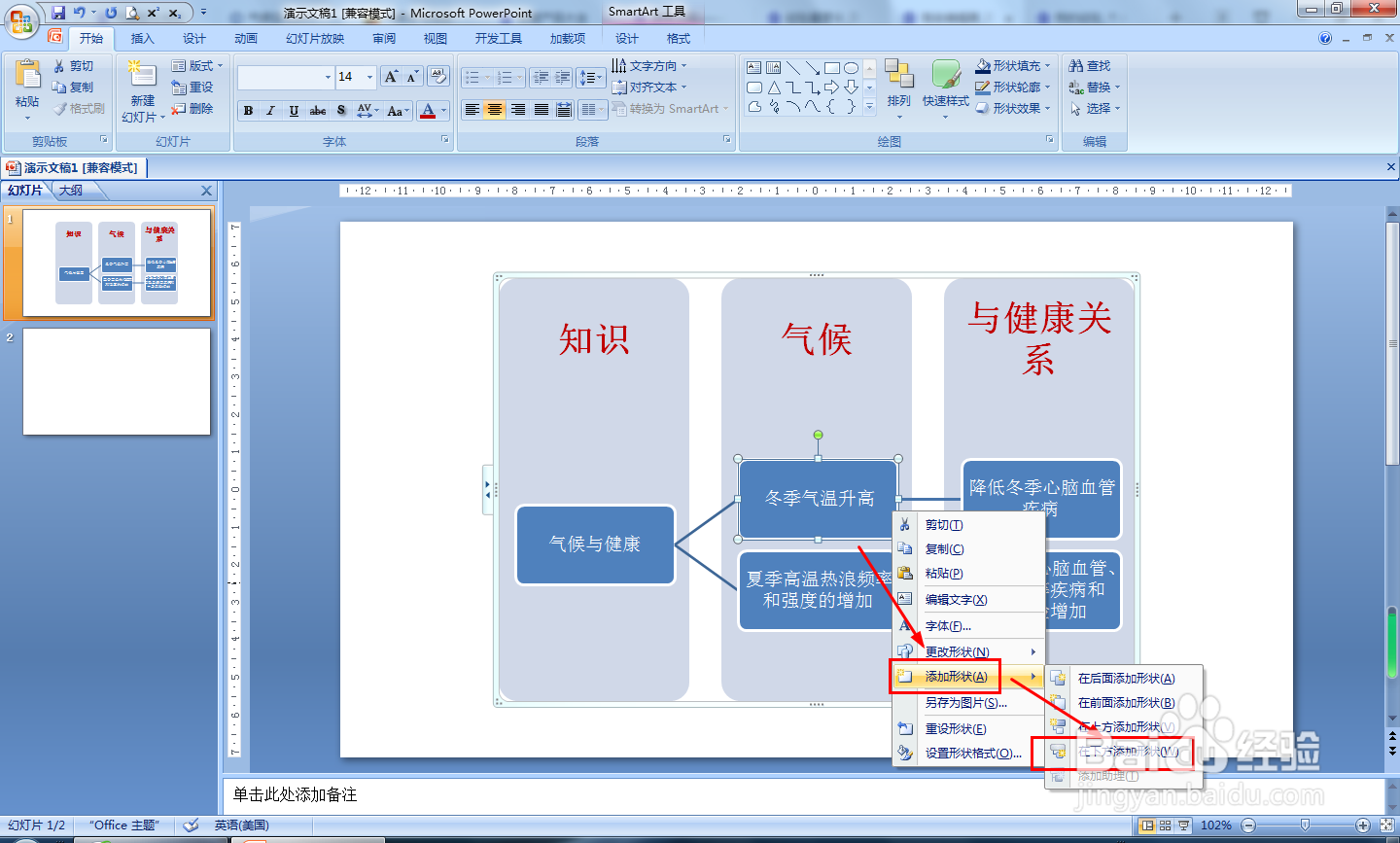This screenshot has width=1400, height=843.
Task: Decrease font size with small A icon
Action: coord(412,77)
